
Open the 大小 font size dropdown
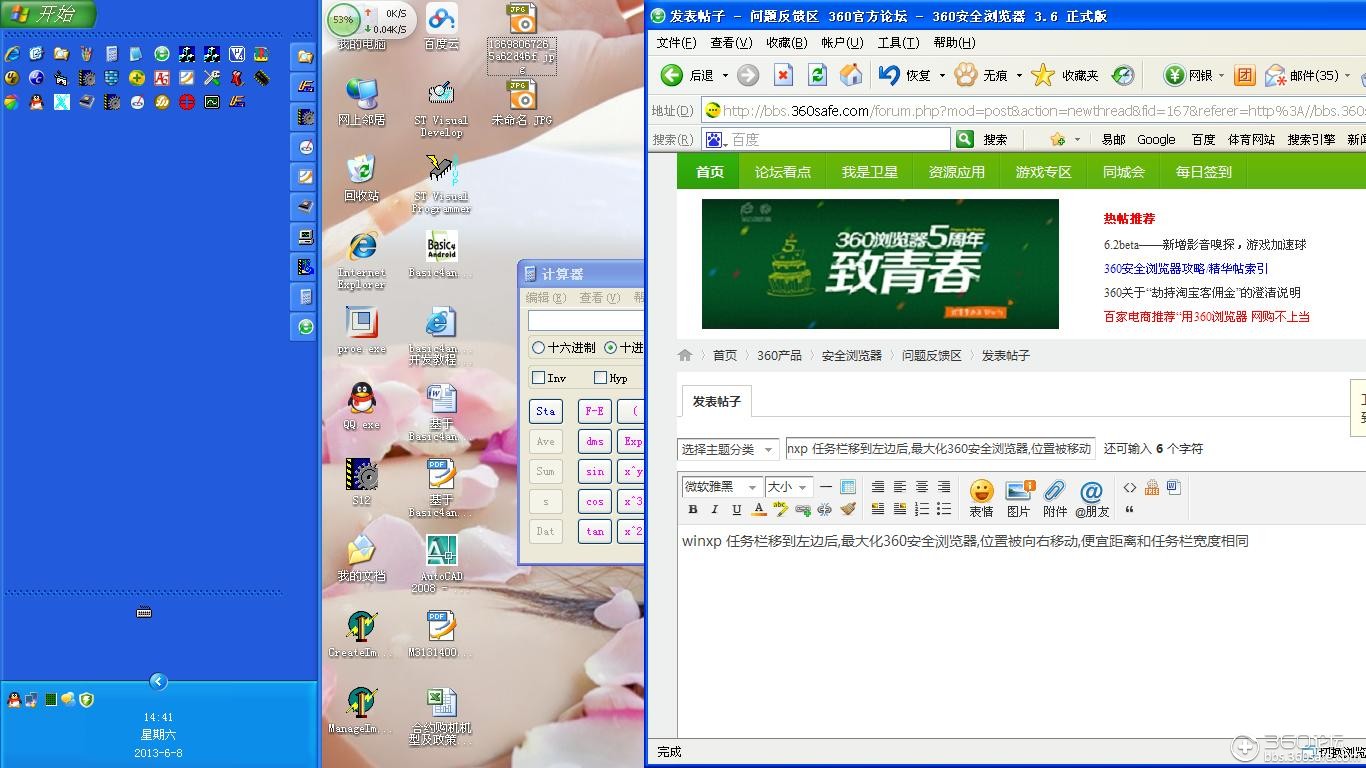pos(788,487)
